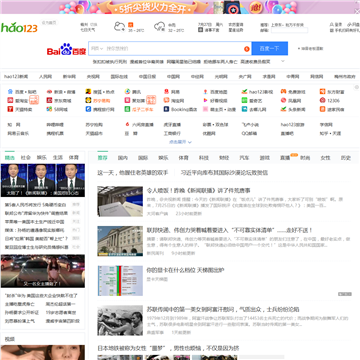
Task: Select the 国内 news tab
Action: point(123,158)
